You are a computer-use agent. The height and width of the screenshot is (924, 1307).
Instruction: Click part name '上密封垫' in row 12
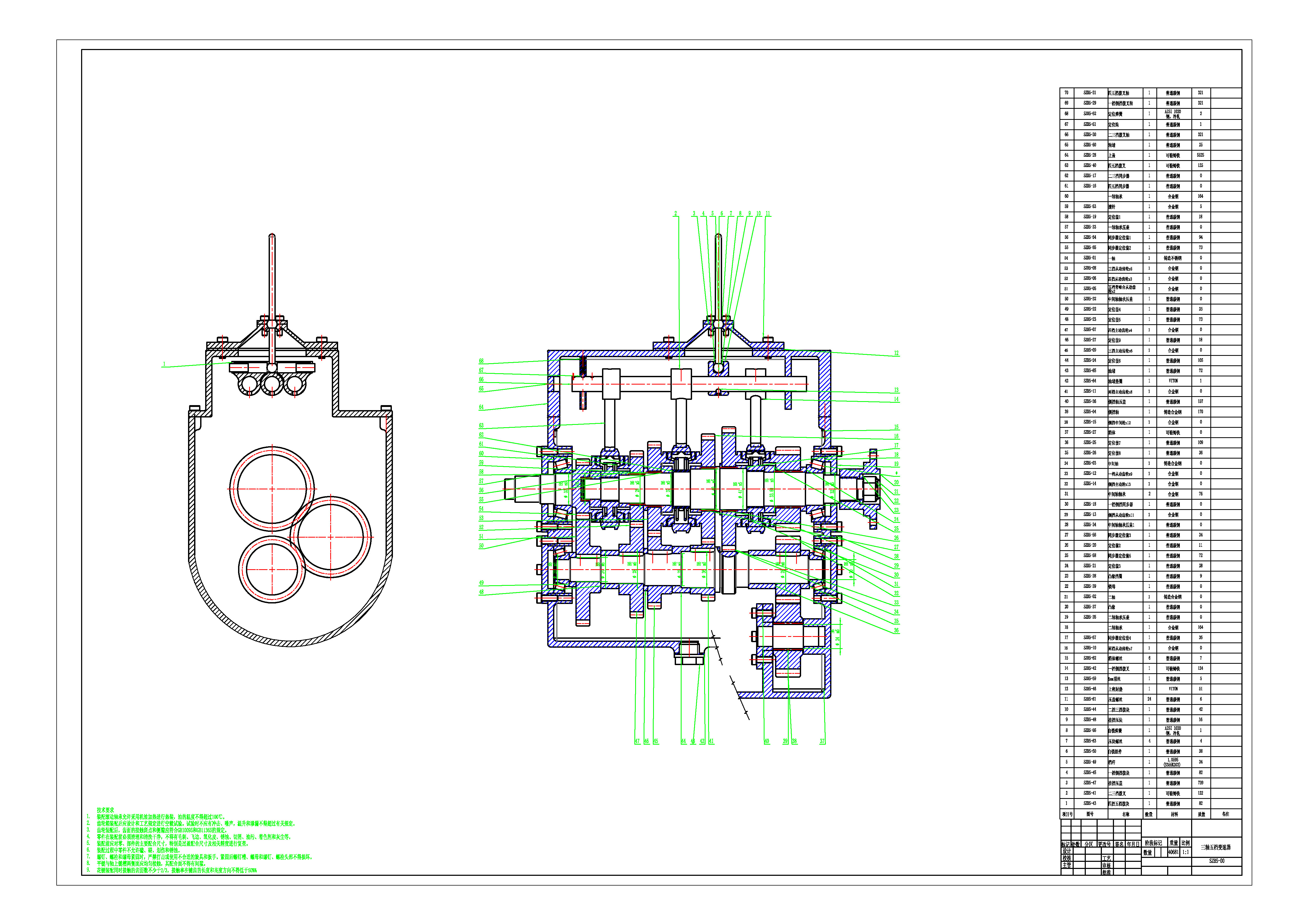pyautogui.click(x=1115, y=689)
